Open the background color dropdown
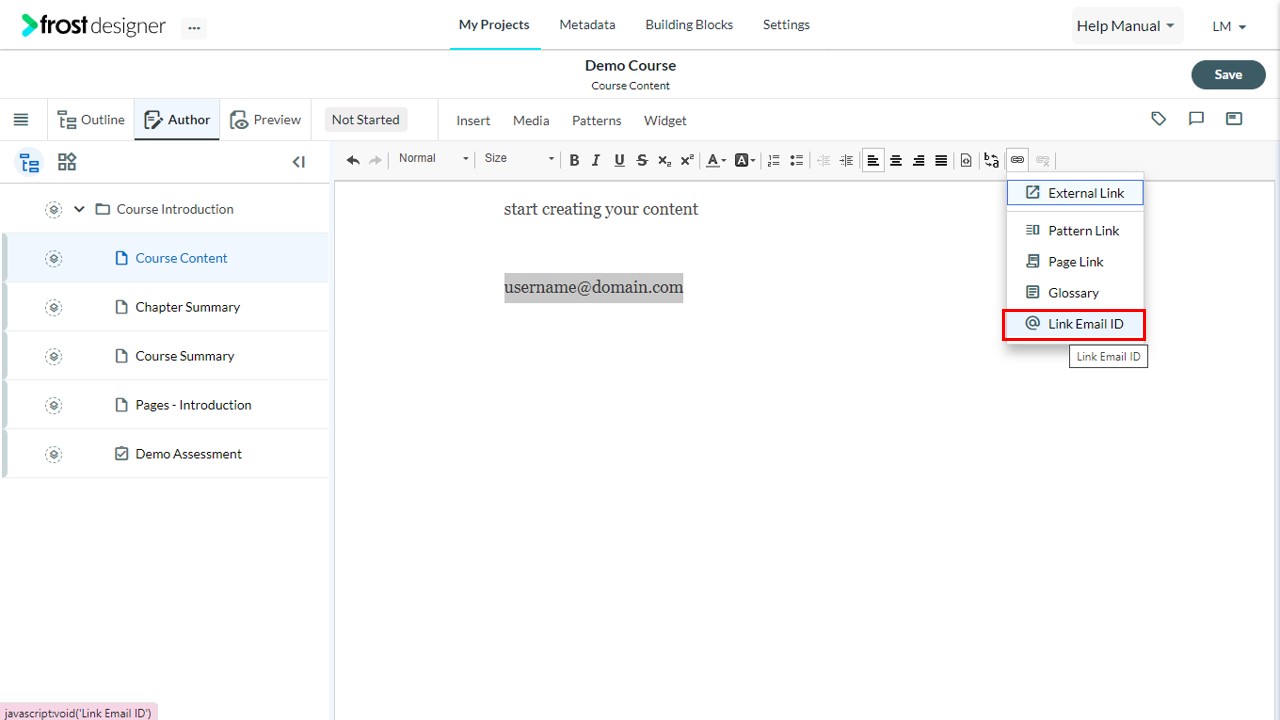 click(745, 160)
